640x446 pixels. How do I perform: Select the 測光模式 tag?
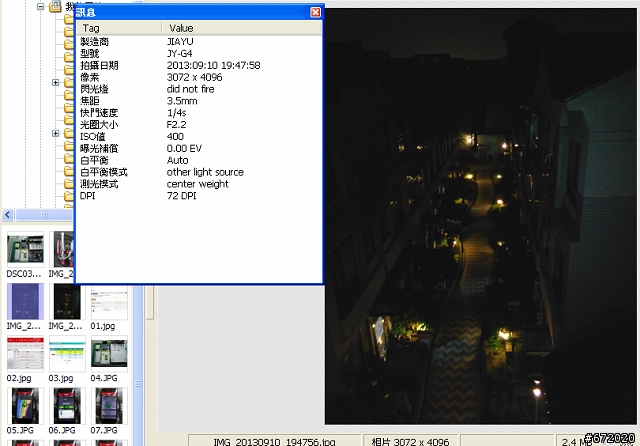(99, 184)
